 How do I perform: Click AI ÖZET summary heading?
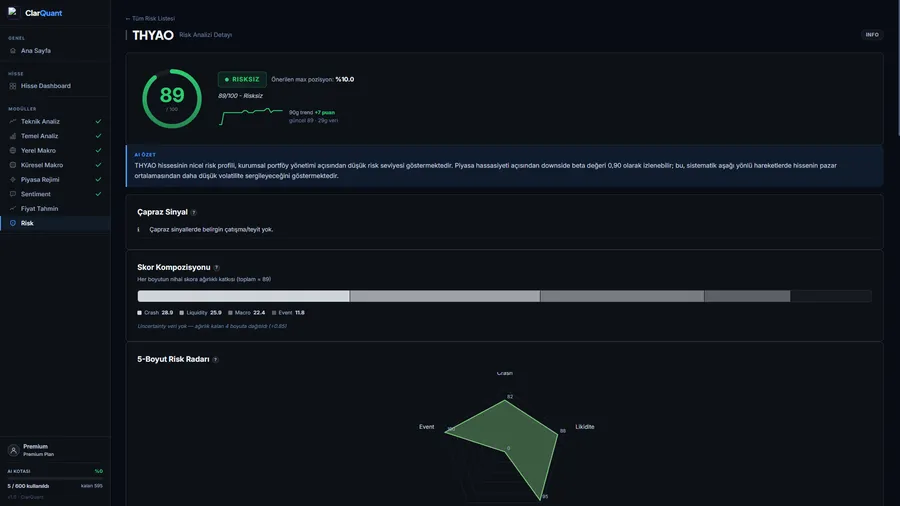pos(145,155)
